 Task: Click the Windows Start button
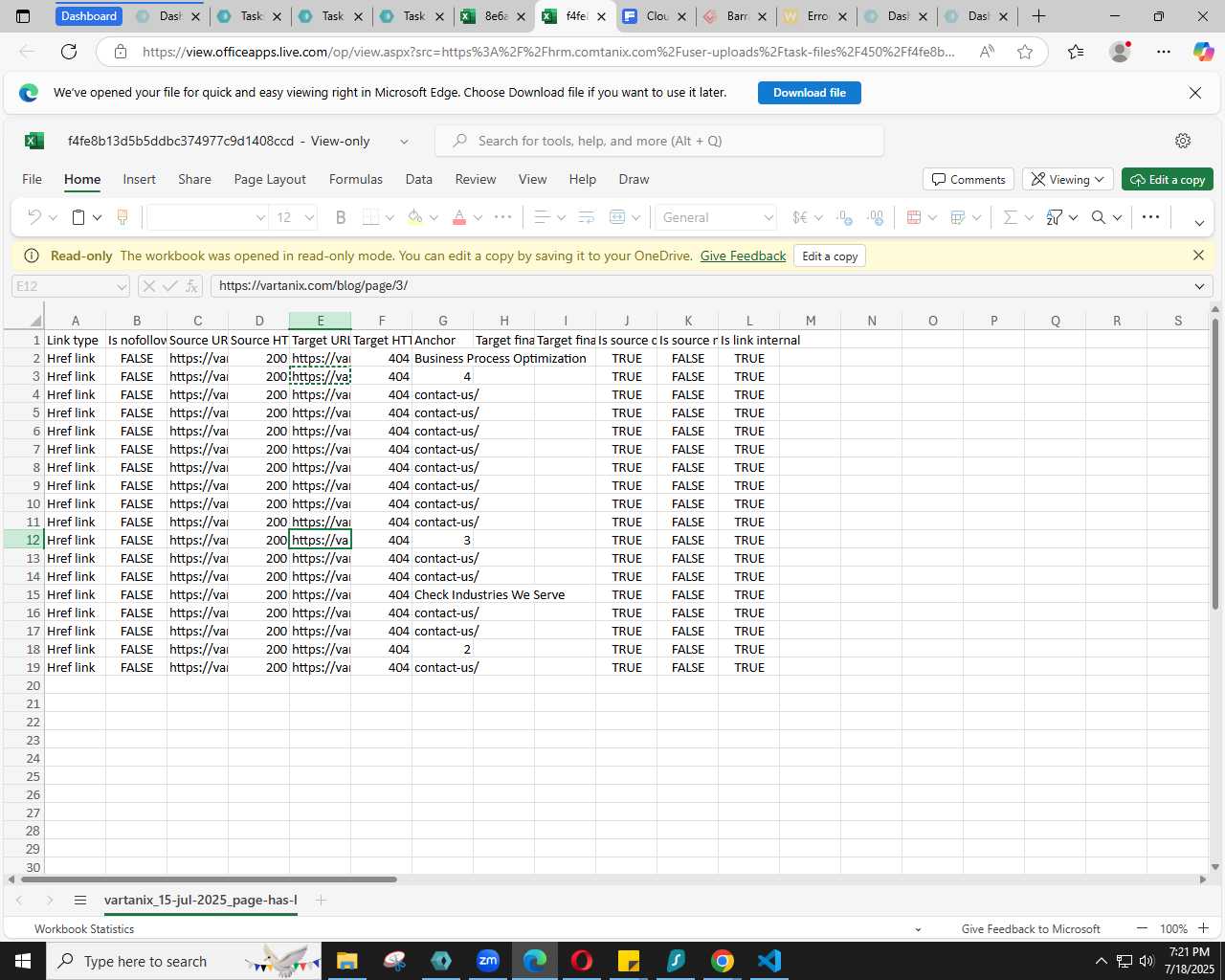coord(23,961)
